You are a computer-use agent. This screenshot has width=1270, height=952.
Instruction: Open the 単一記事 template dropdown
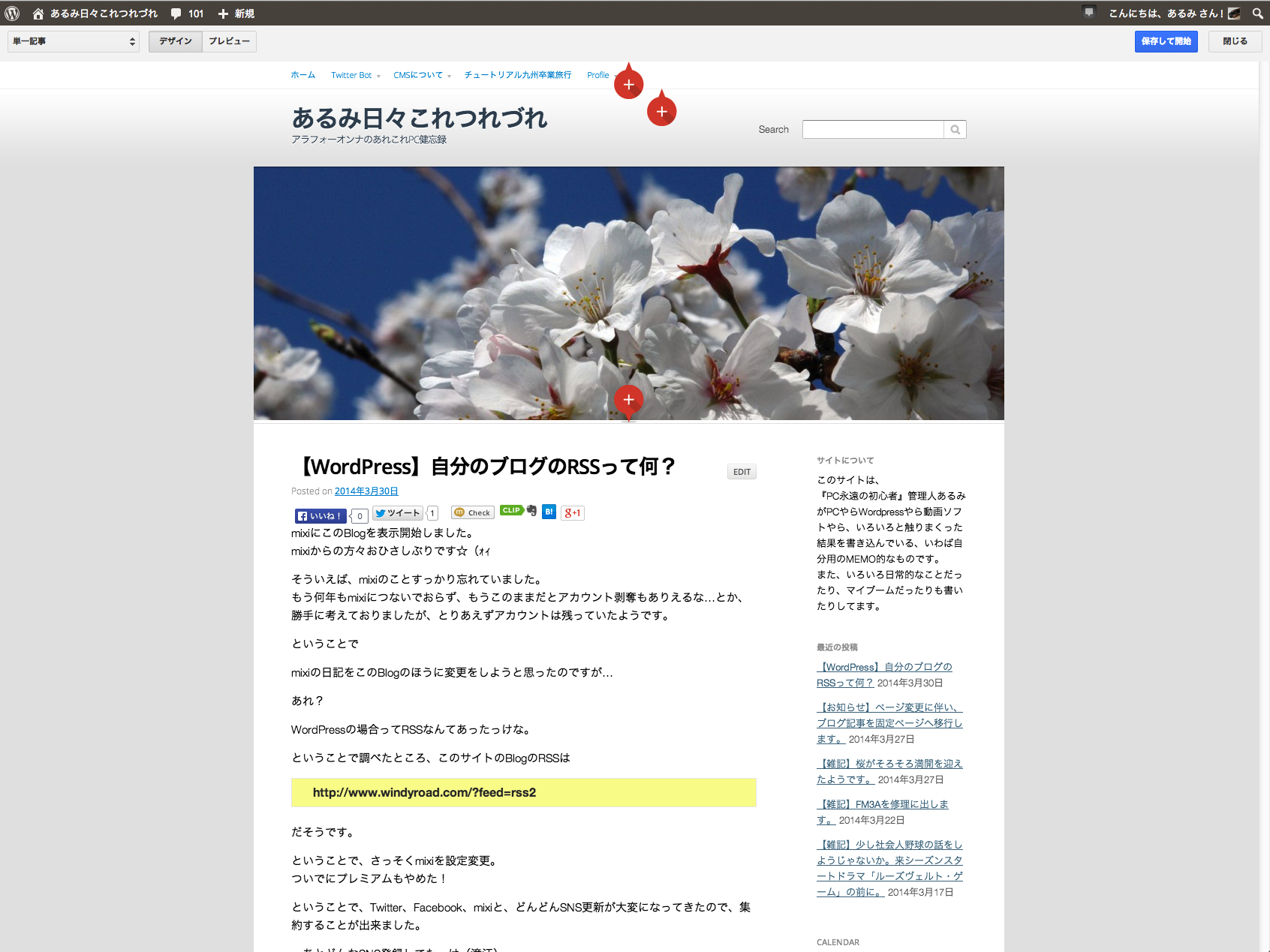[x=74, y=41]
